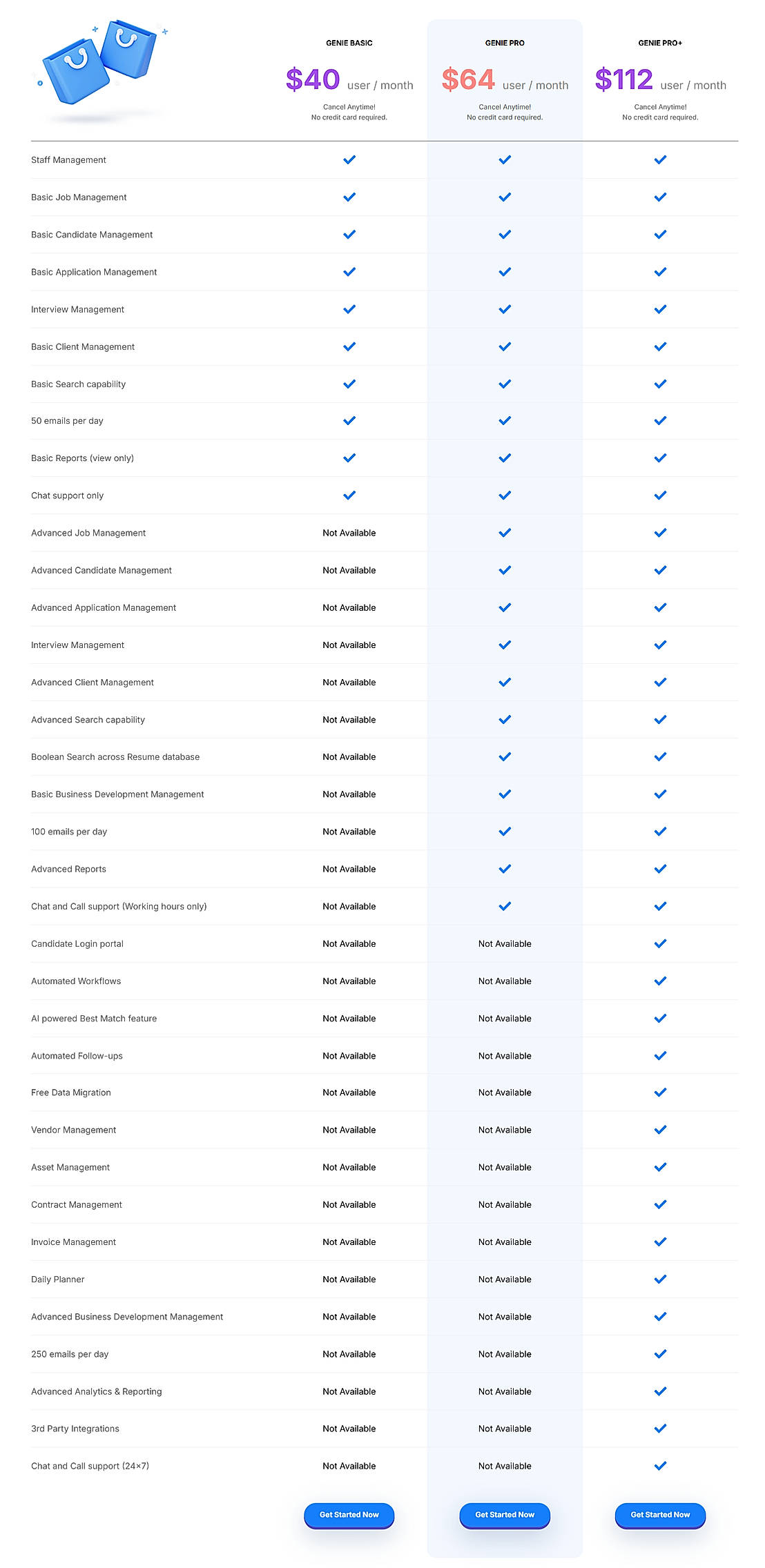765x1568 pixels.
Task: Click the $112 price for Genie Pro+
Action: [x=624, y=80]
